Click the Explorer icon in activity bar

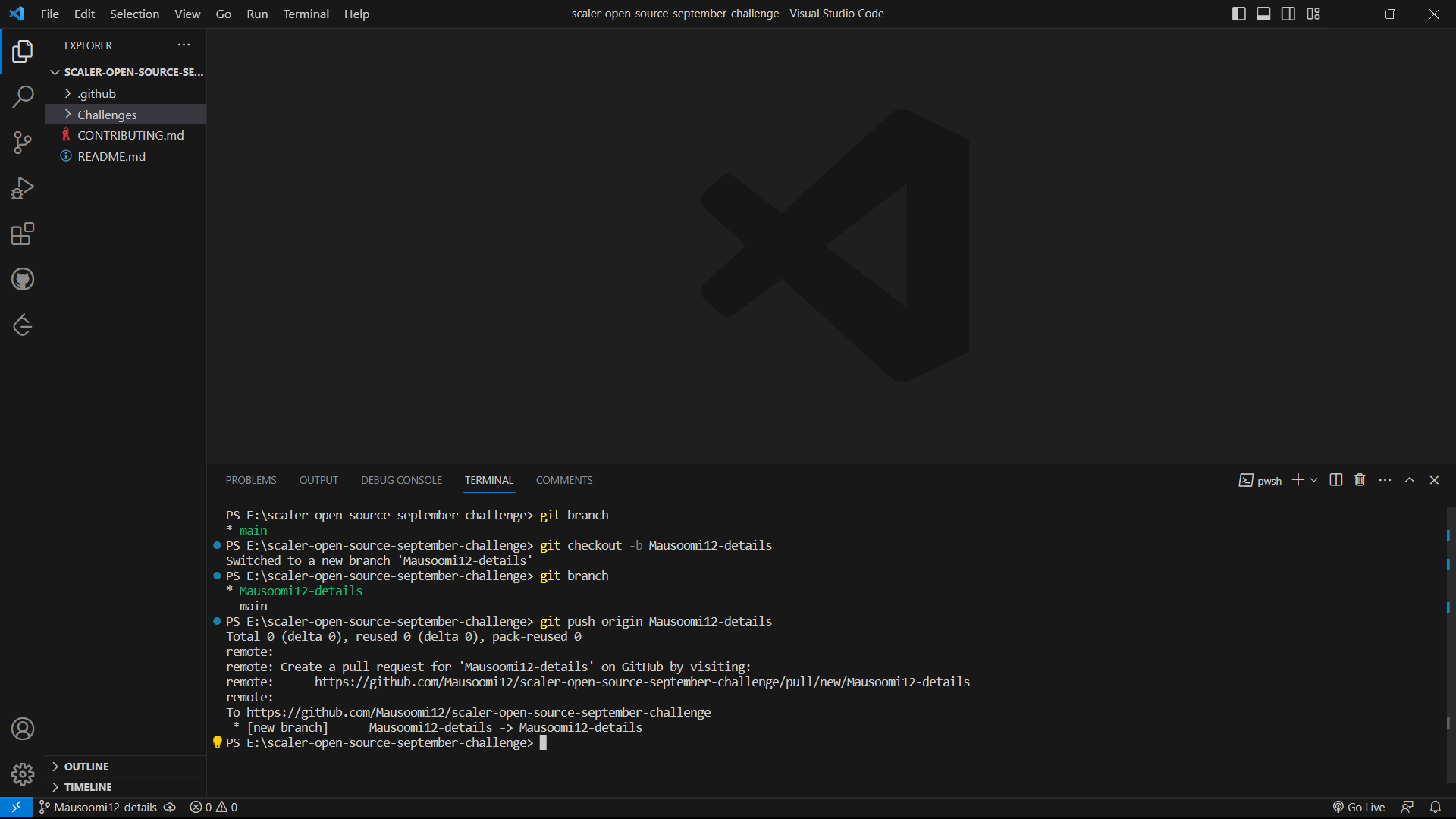coord(23,52)
